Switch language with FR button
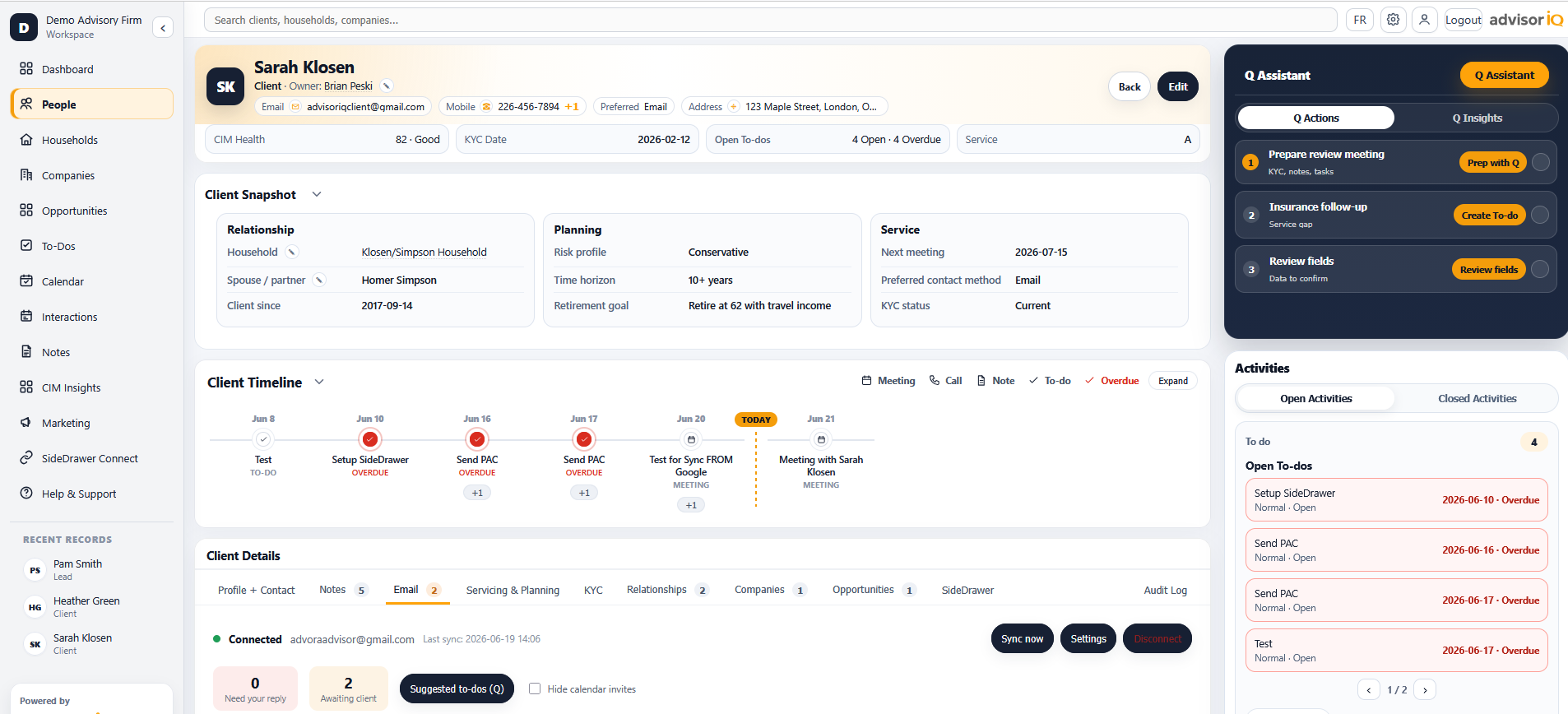 tap(1360, 20)
